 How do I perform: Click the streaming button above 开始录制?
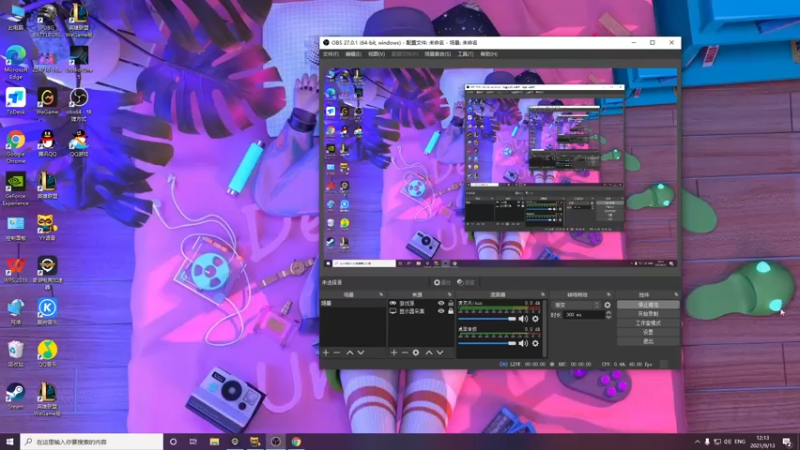point(648,305)
